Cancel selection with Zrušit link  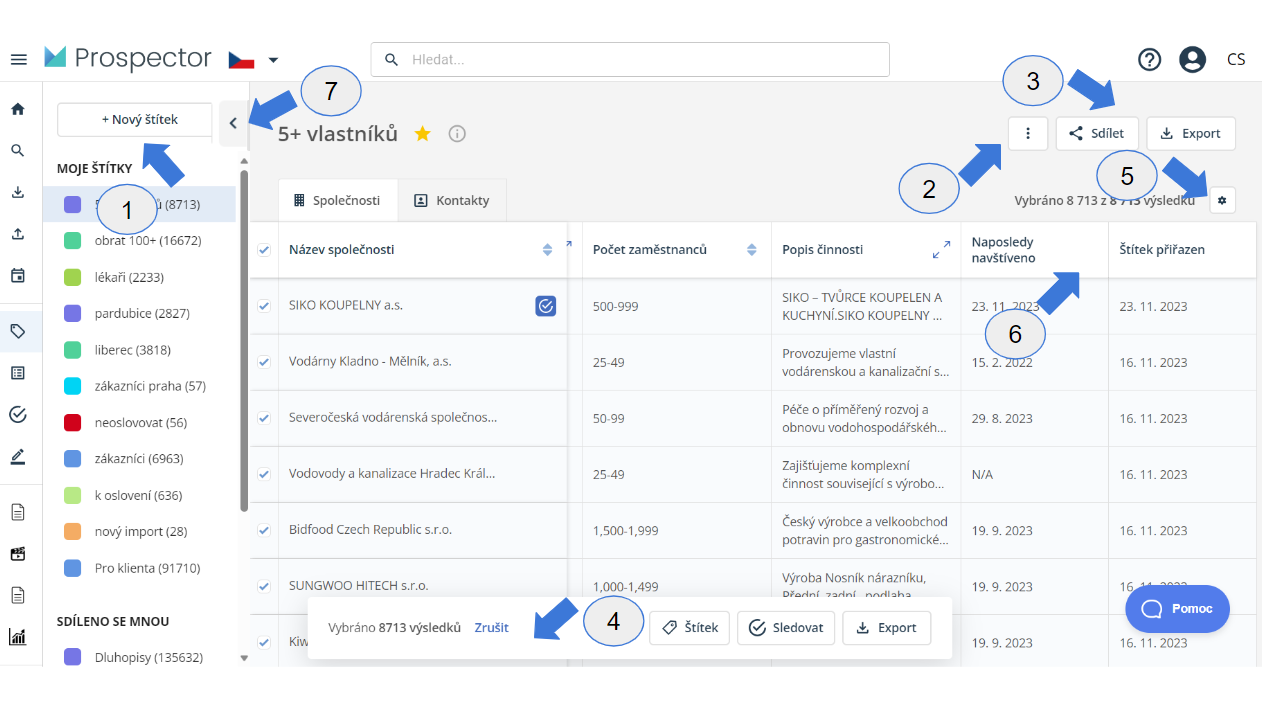[x=491, y=628]
